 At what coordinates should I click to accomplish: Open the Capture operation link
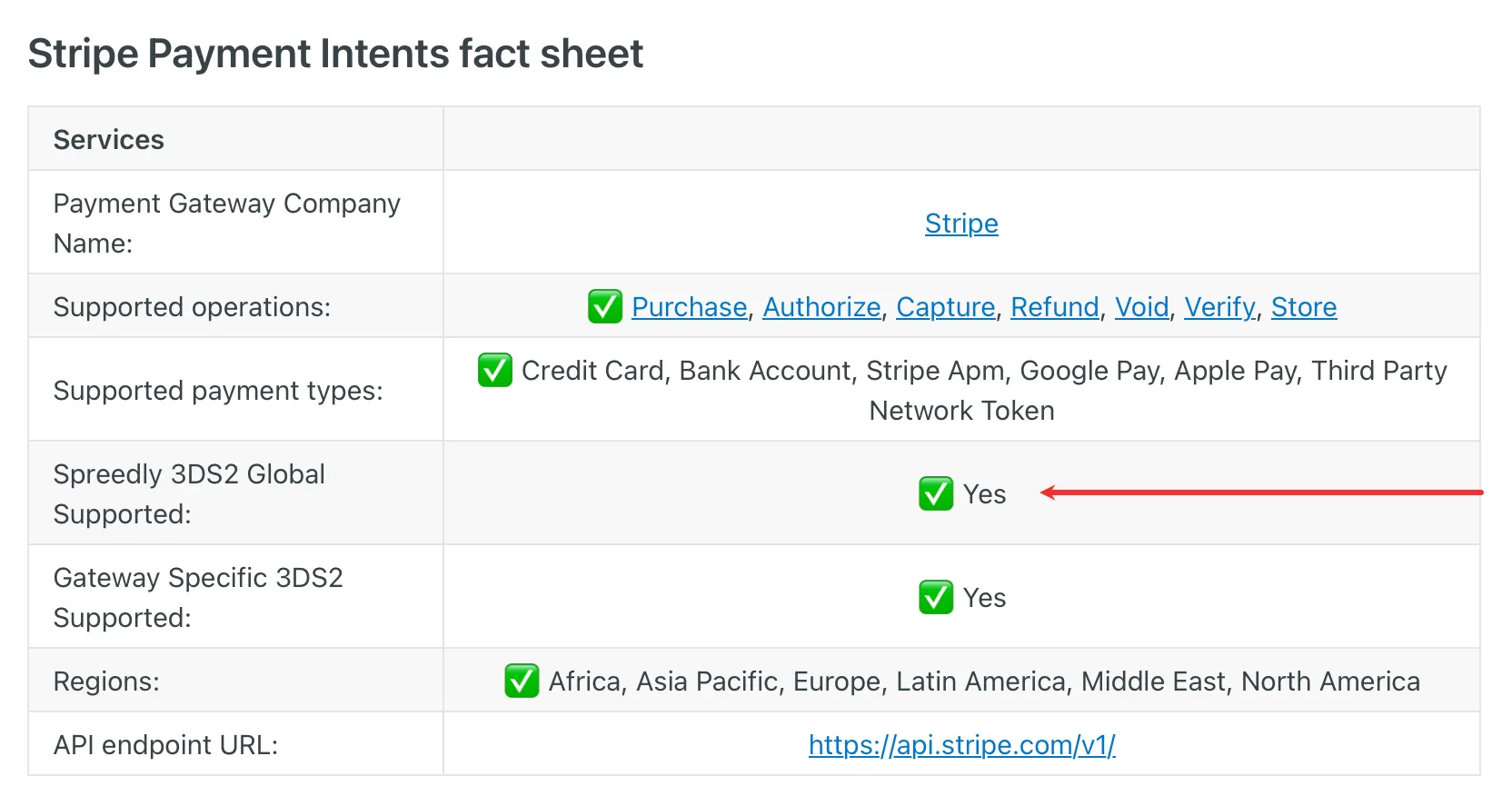click(x=946, y=307)
